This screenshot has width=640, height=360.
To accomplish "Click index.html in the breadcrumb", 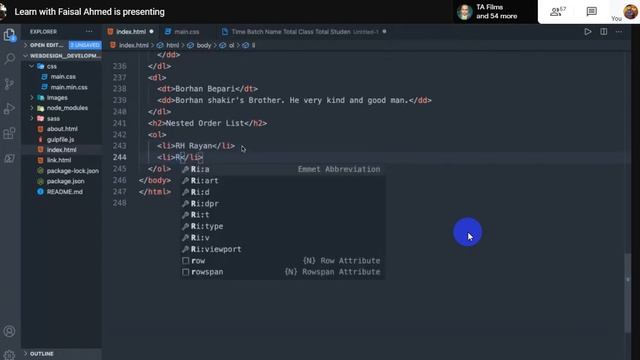I will point(133,45).
